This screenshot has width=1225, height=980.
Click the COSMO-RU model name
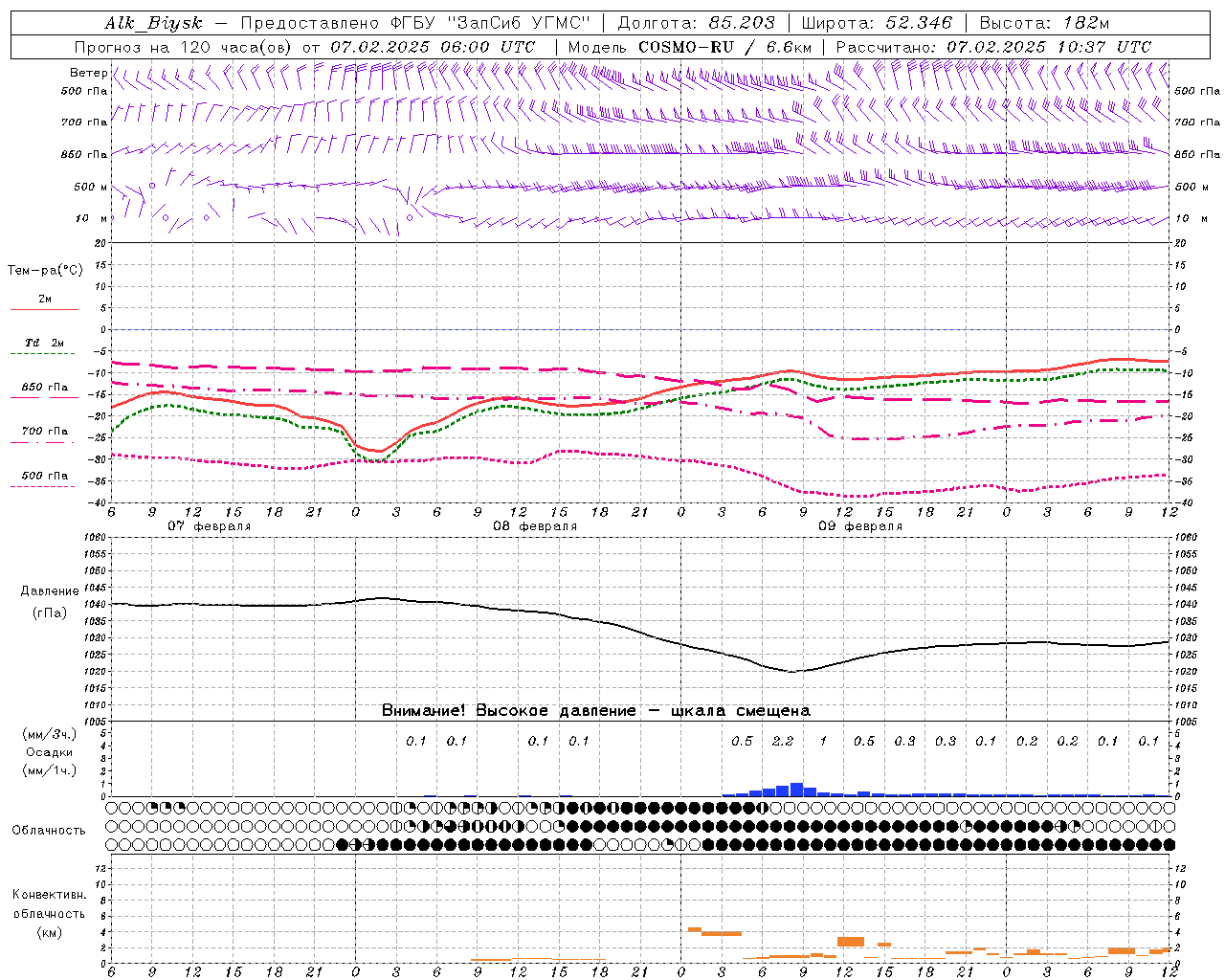686,47
